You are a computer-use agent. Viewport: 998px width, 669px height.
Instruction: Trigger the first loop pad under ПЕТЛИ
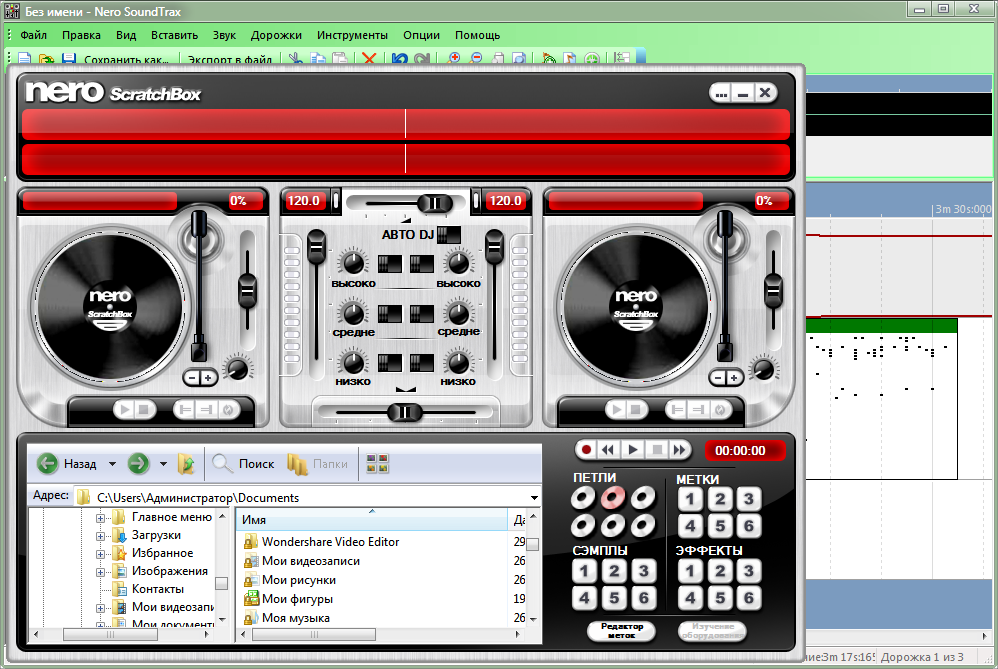583,498
